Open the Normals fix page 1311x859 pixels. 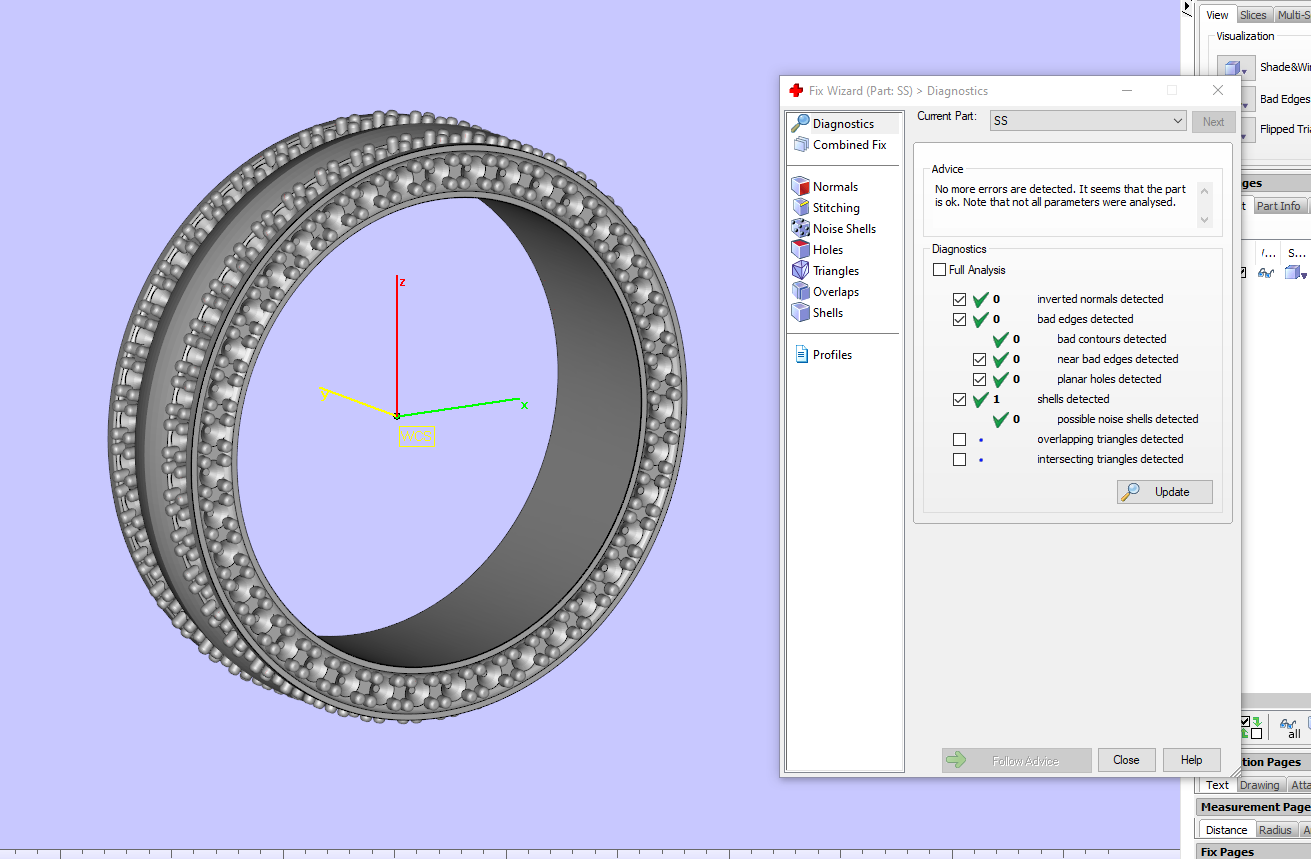coord(834,187)
